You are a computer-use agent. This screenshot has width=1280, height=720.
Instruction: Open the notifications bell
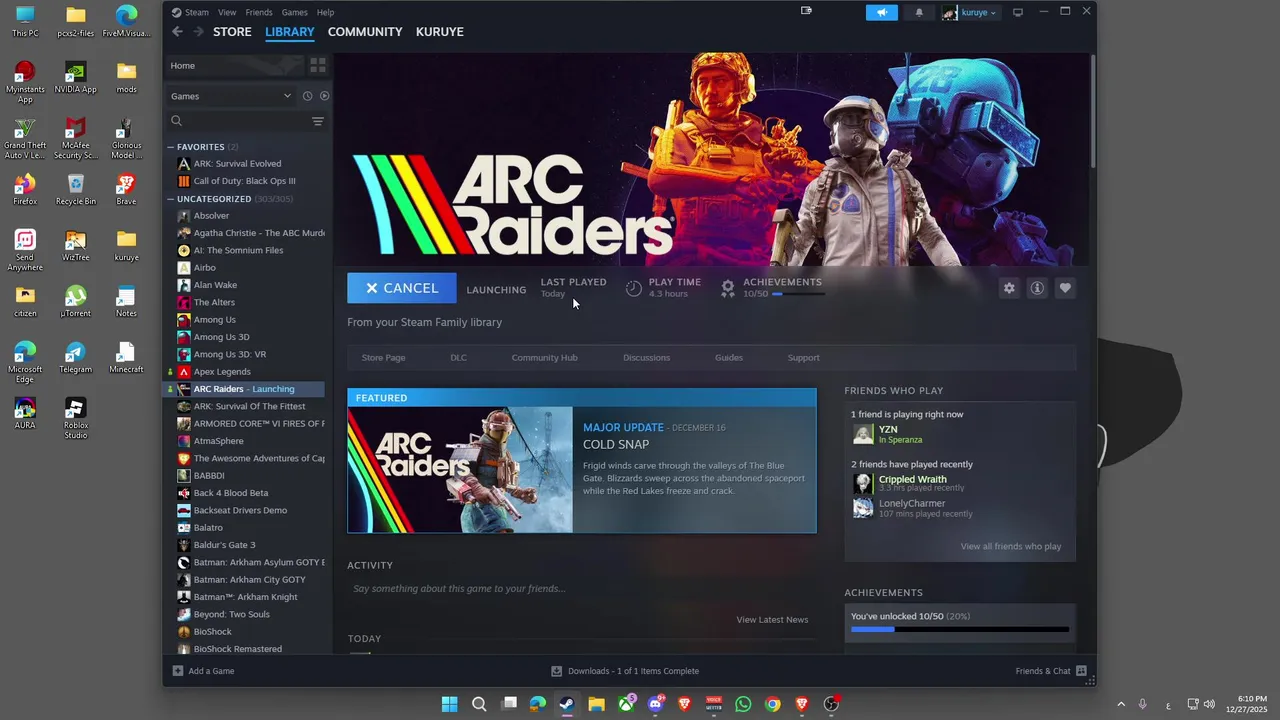click(919, 12)
